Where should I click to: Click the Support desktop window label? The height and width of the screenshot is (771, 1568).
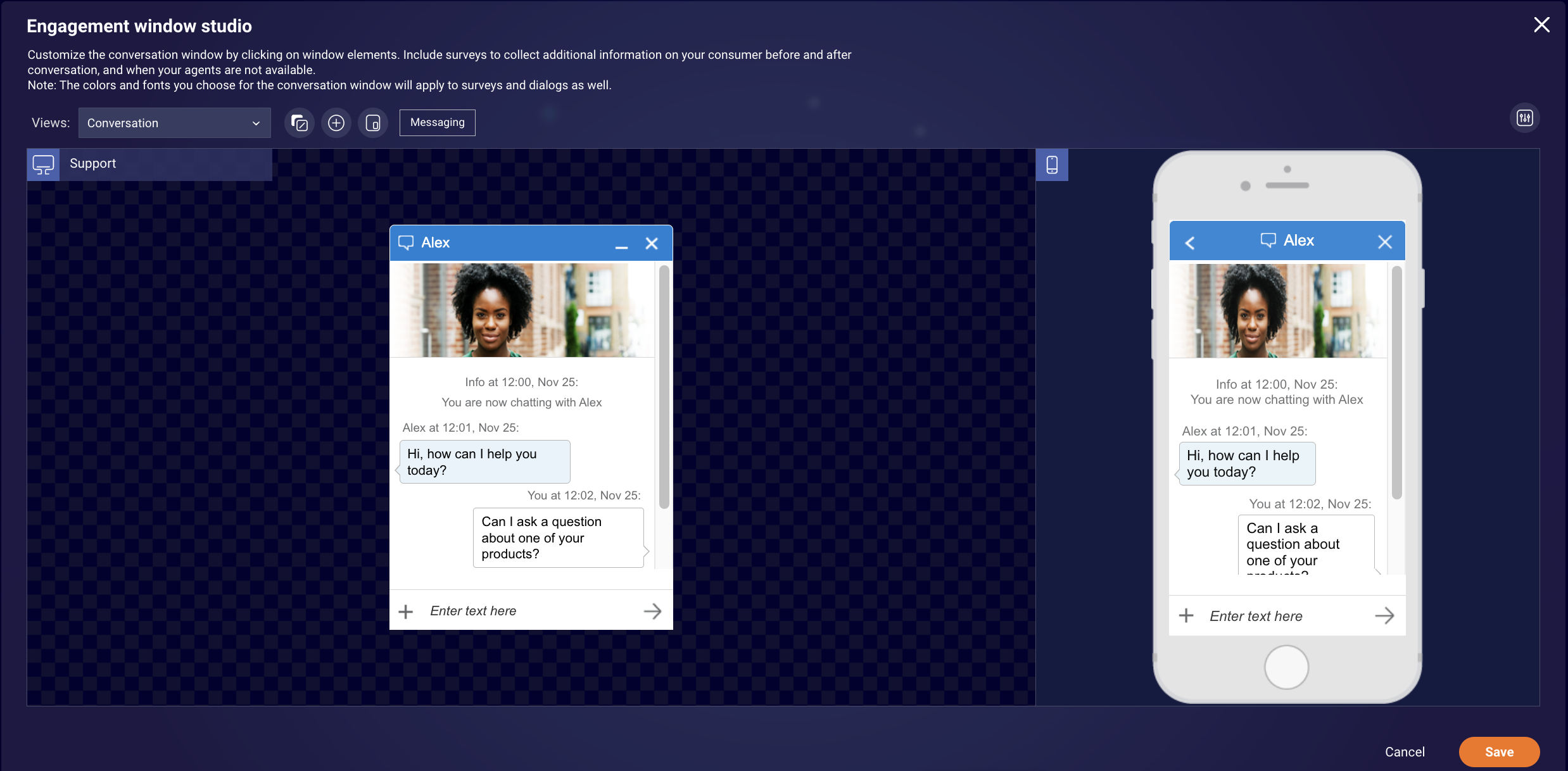coord(93,163)
